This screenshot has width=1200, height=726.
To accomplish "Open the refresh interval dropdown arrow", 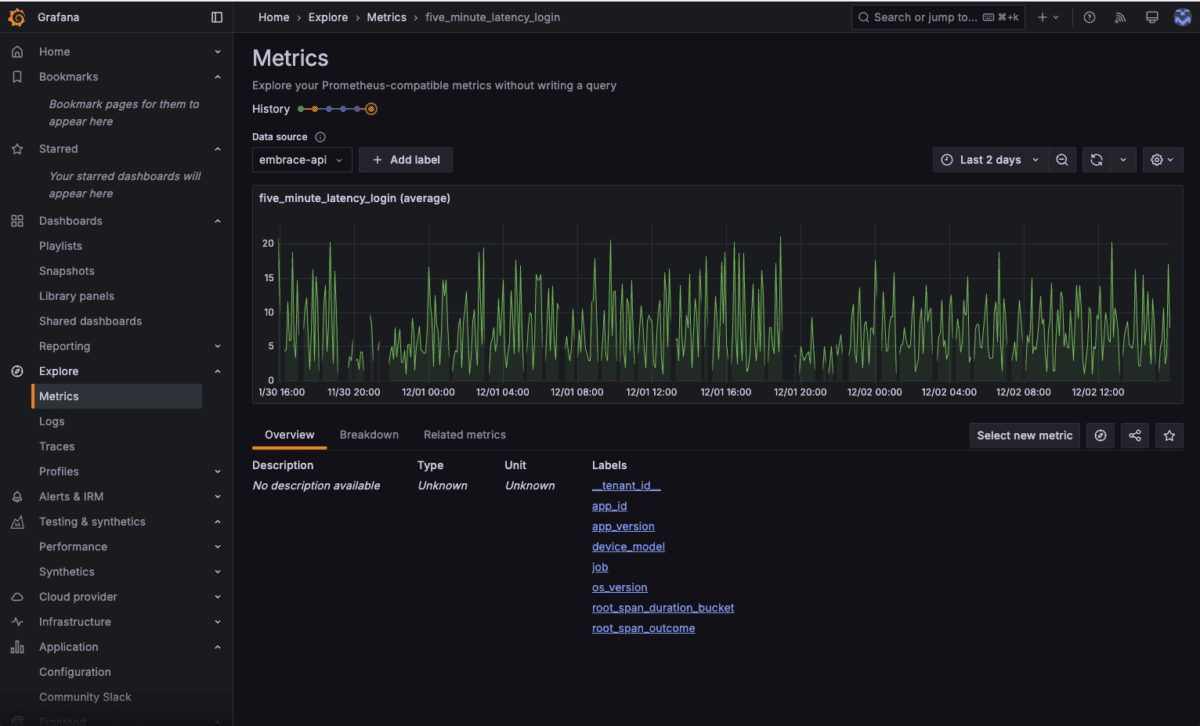I will tap(1123, 160).
